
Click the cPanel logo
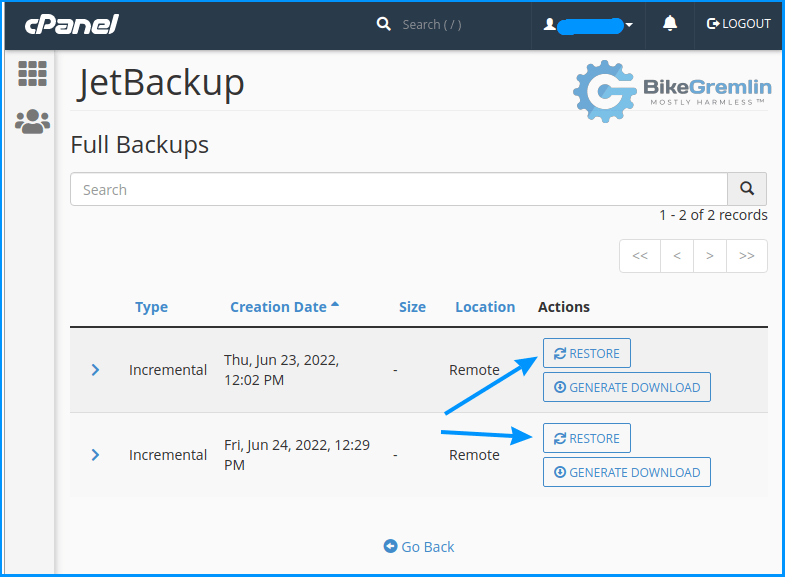72,25
